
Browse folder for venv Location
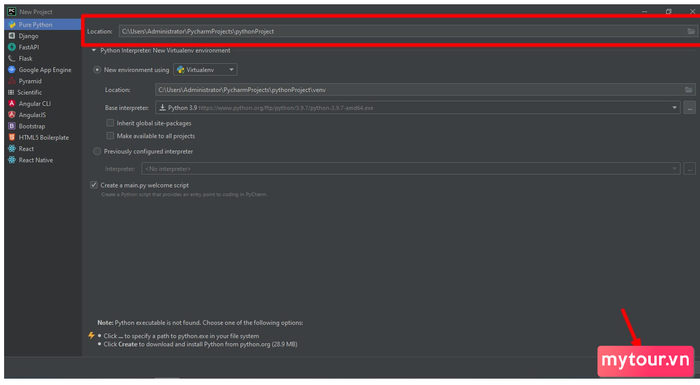pyautogui.click(x=688, y=90)
